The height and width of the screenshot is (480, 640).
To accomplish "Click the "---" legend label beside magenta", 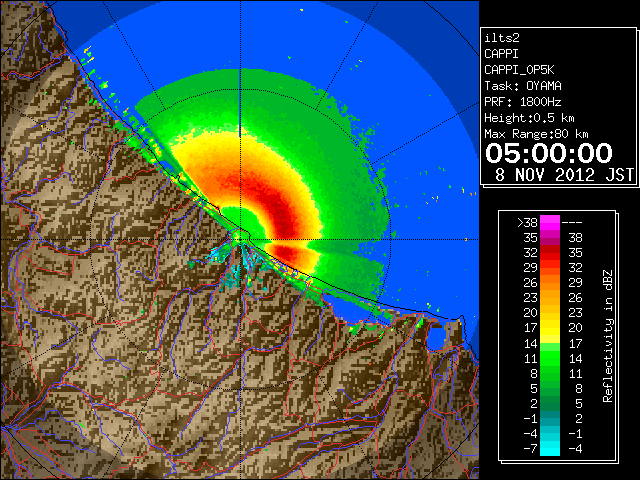I will click(x=572, y=223).
